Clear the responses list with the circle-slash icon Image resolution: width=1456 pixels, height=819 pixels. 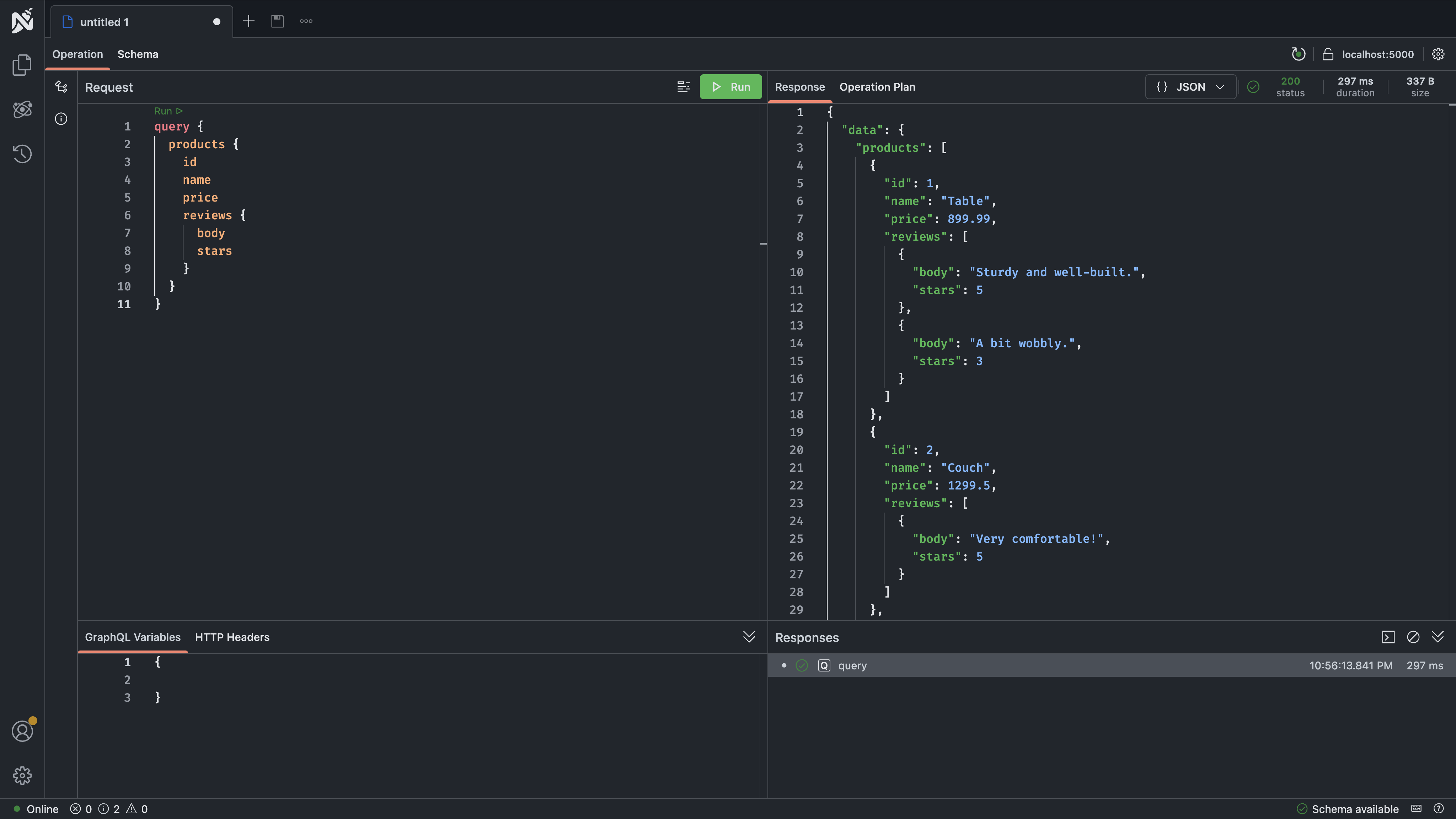[1413, 637]
